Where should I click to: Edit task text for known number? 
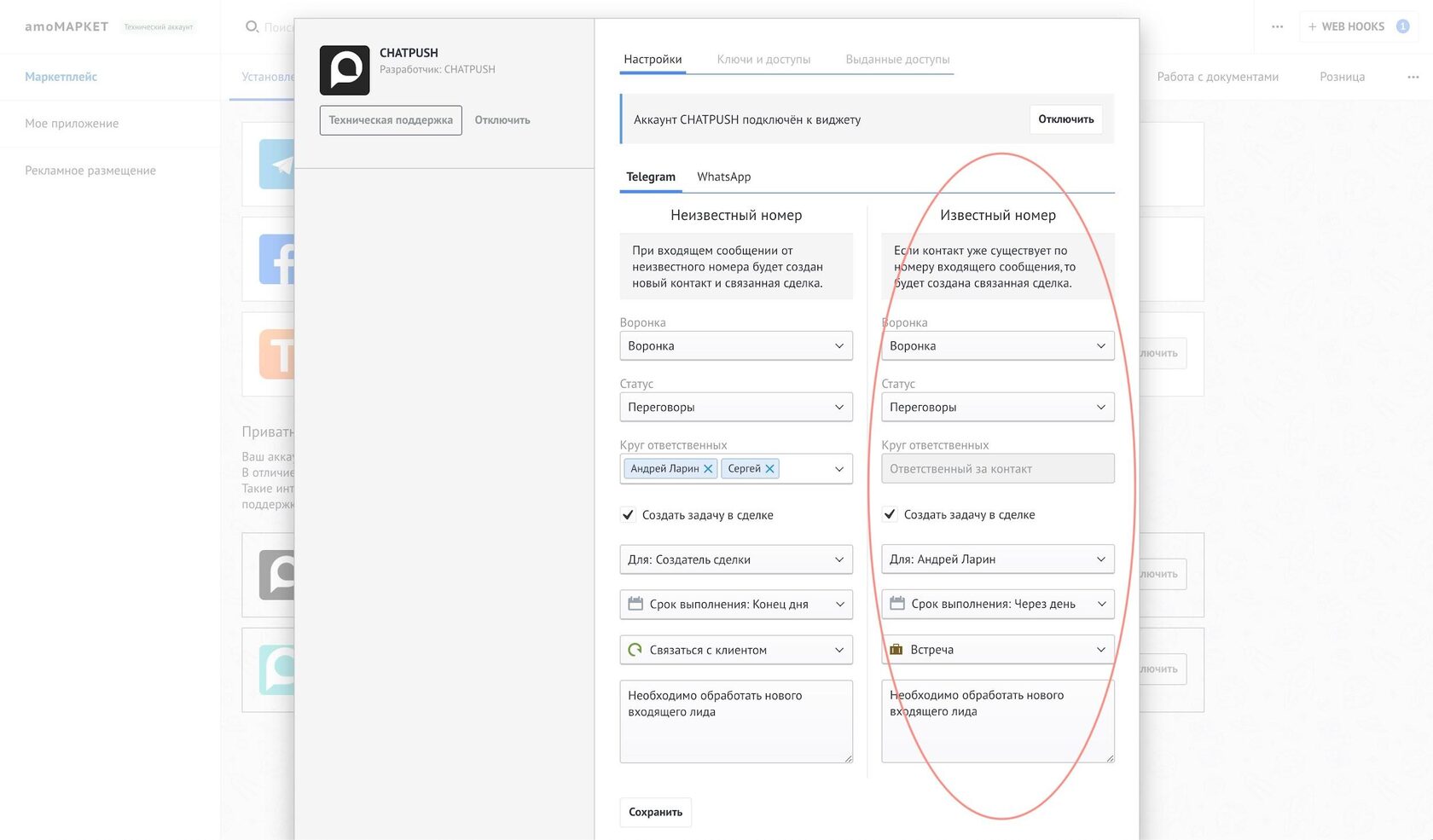pos(998,721)
